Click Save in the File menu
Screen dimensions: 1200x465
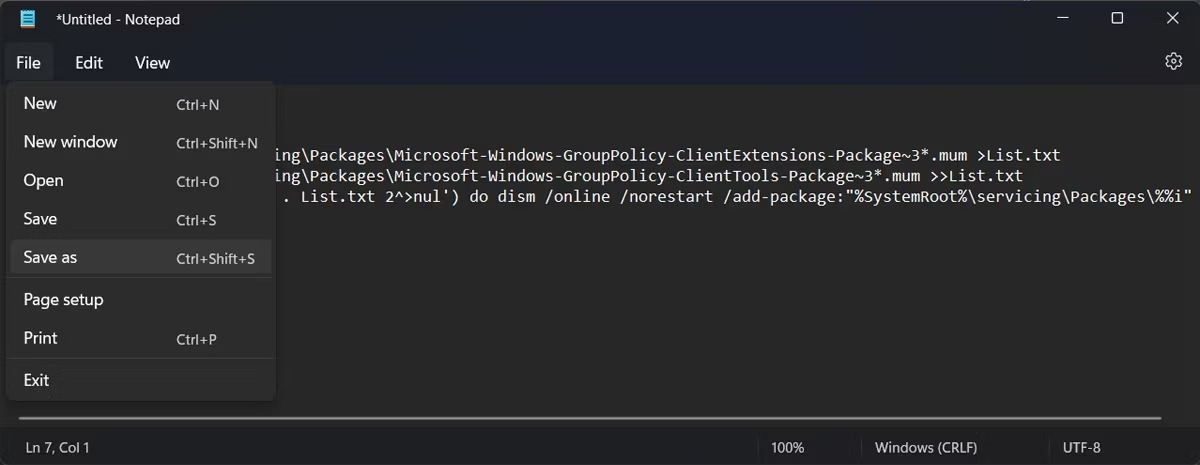tap(141, 219)
